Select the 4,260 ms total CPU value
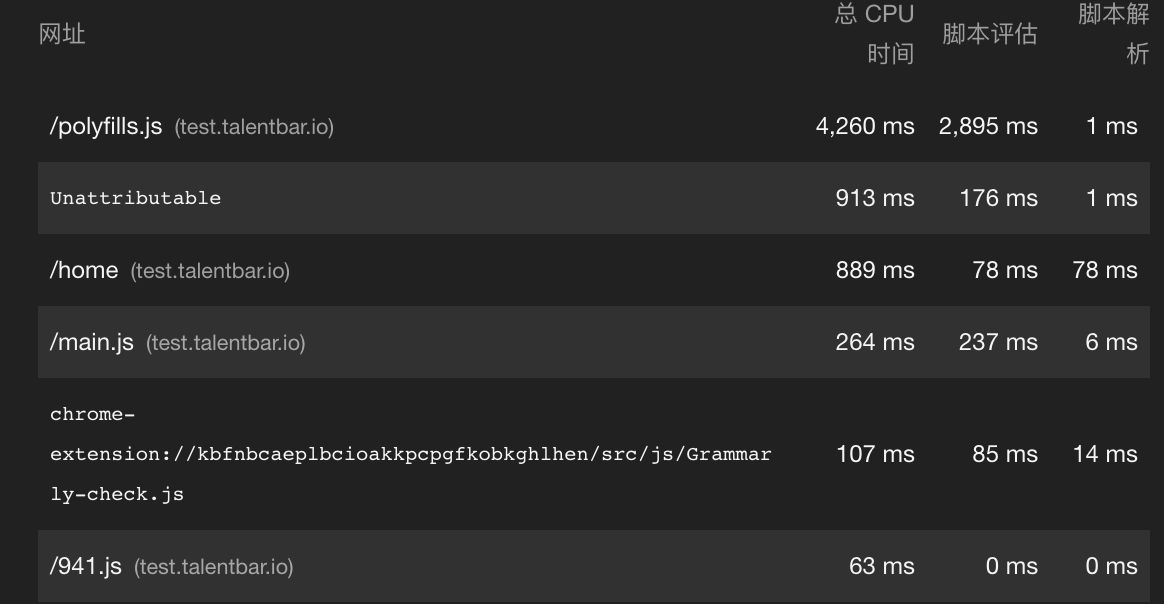This screenshot has height=604, width=1164. [865, 127]
